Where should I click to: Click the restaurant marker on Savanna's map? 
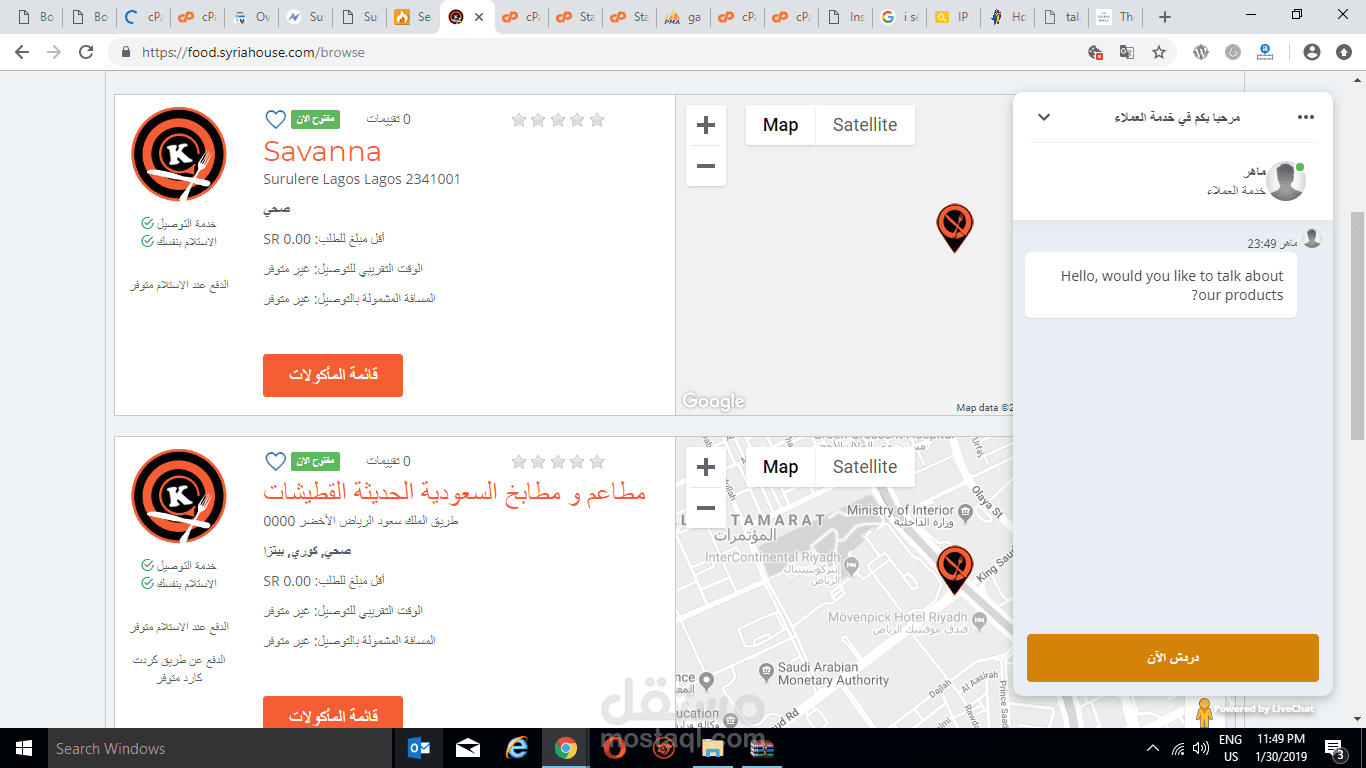[955, 227]
